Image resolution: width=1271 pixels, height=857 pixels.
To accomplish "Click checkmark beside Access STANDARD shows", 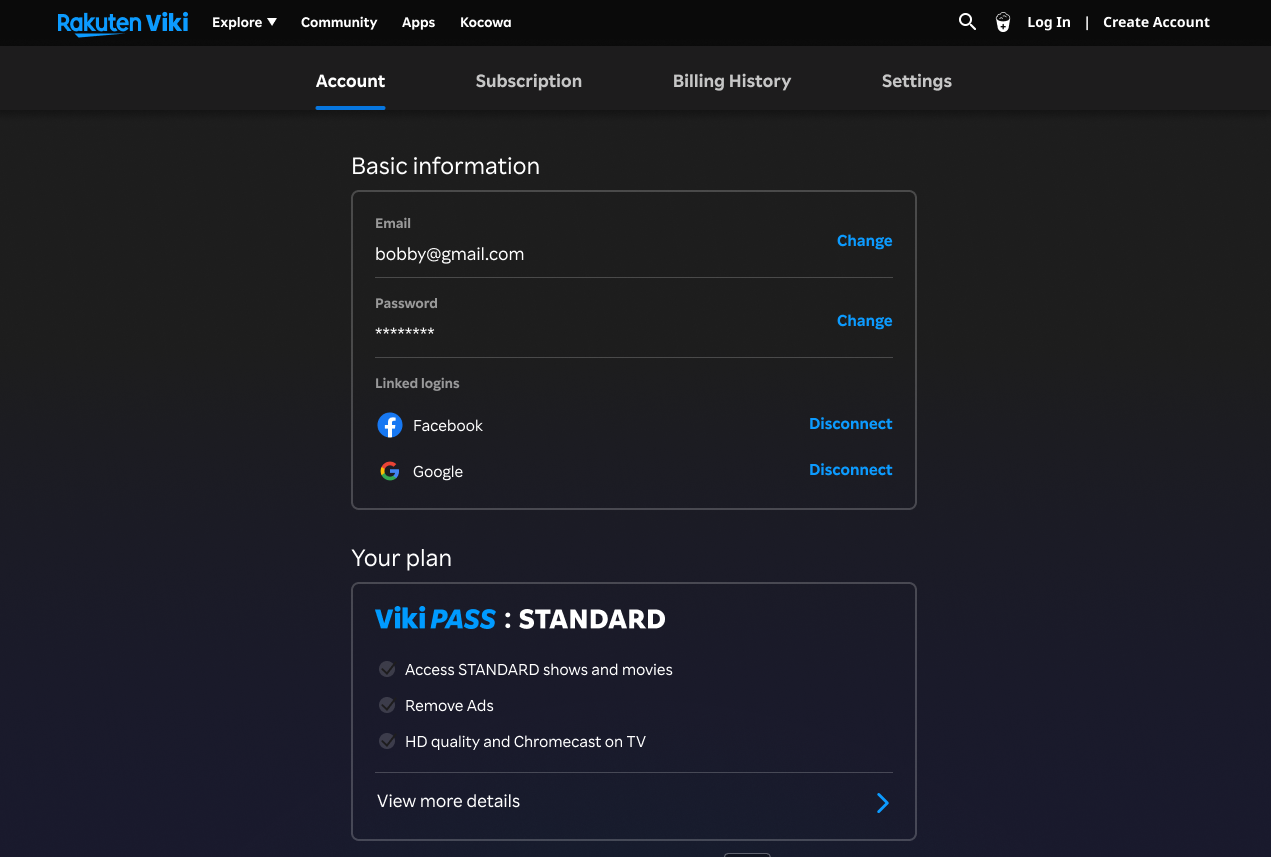I will tap(387, 669).
